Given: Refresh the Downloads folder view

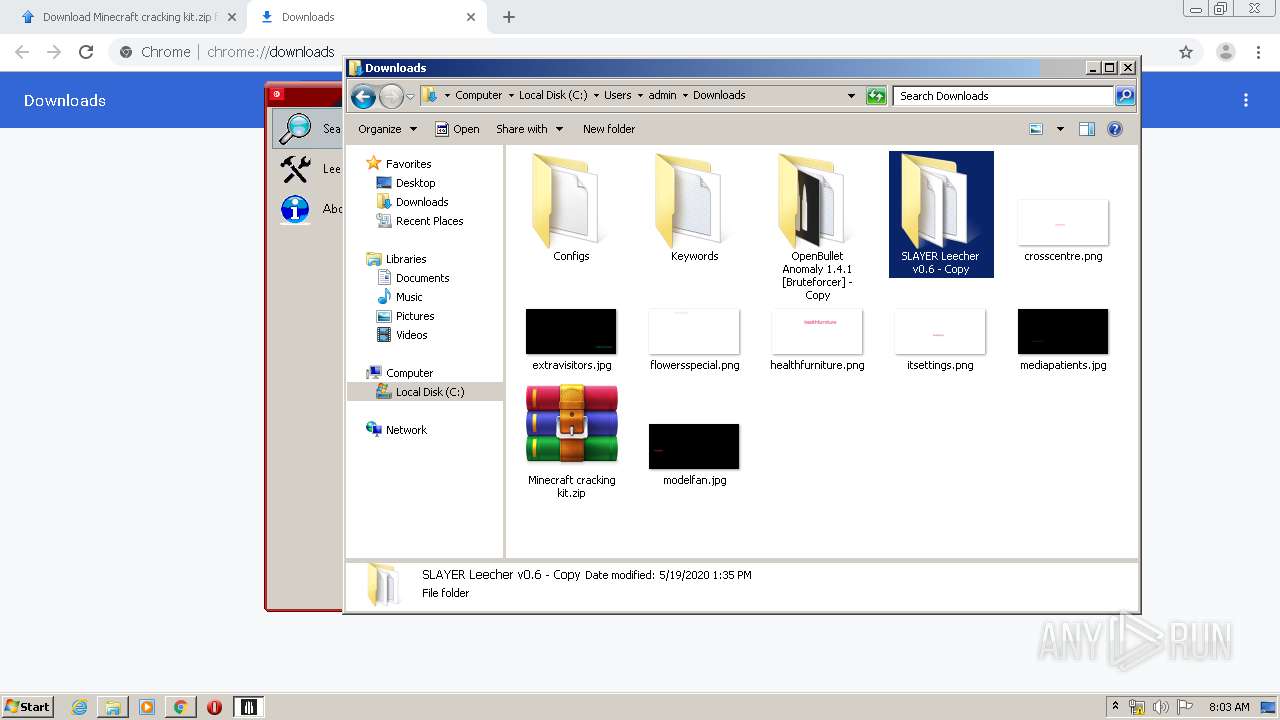Looking at the screenshot, I should coord(876,96).
